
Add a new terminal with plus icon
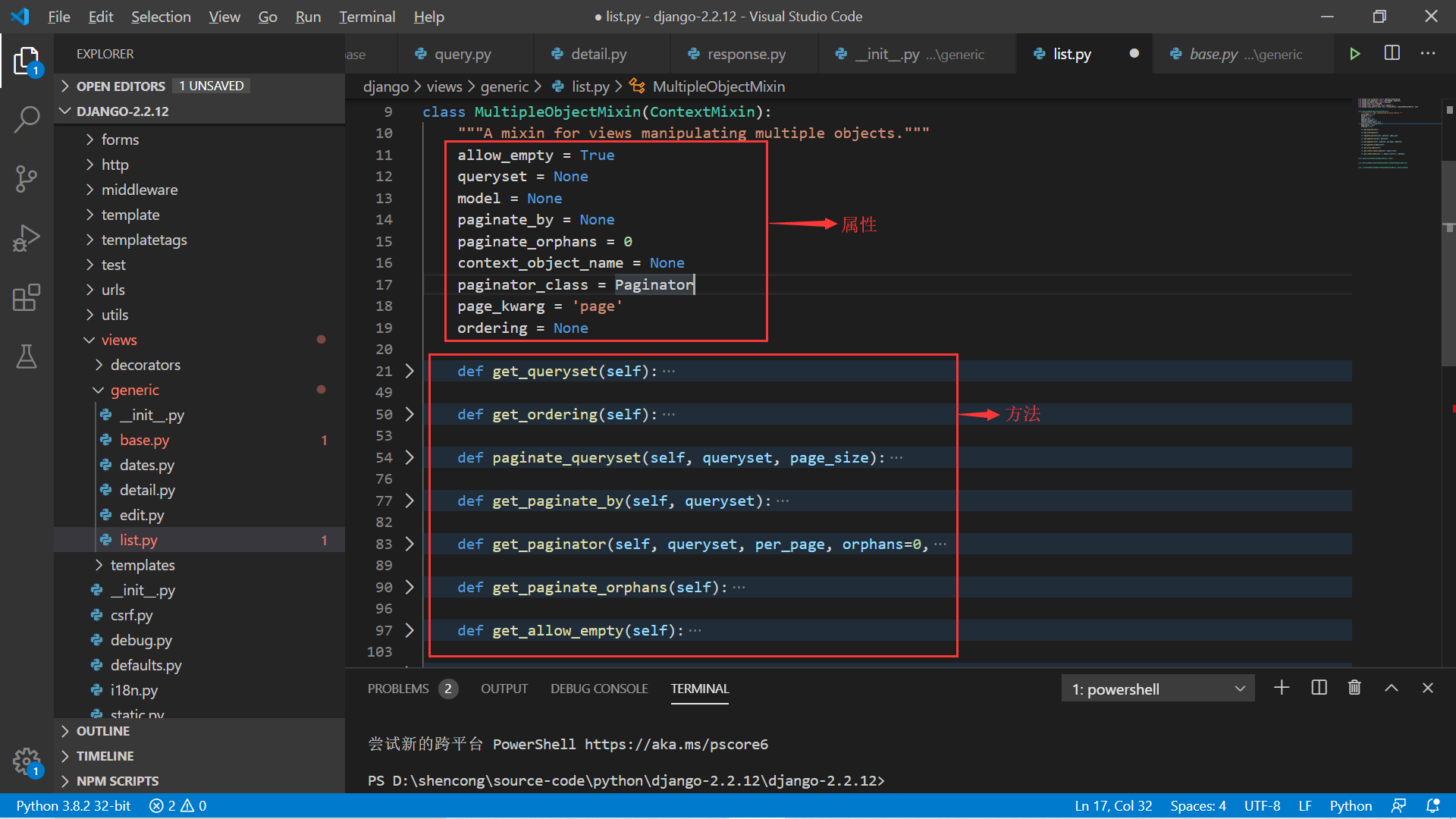(1282, 688)
